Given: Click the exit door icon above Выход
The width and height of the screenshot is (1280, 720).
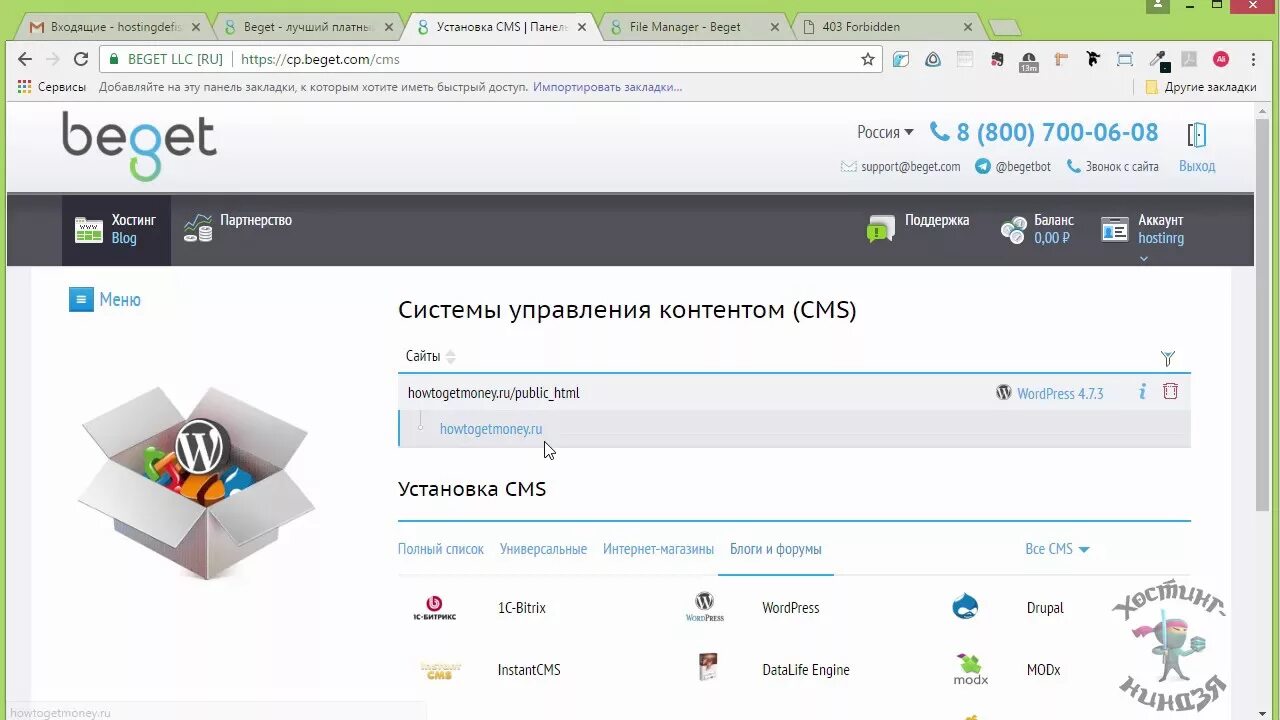Looking at the screenshot, I should 1197,135.
